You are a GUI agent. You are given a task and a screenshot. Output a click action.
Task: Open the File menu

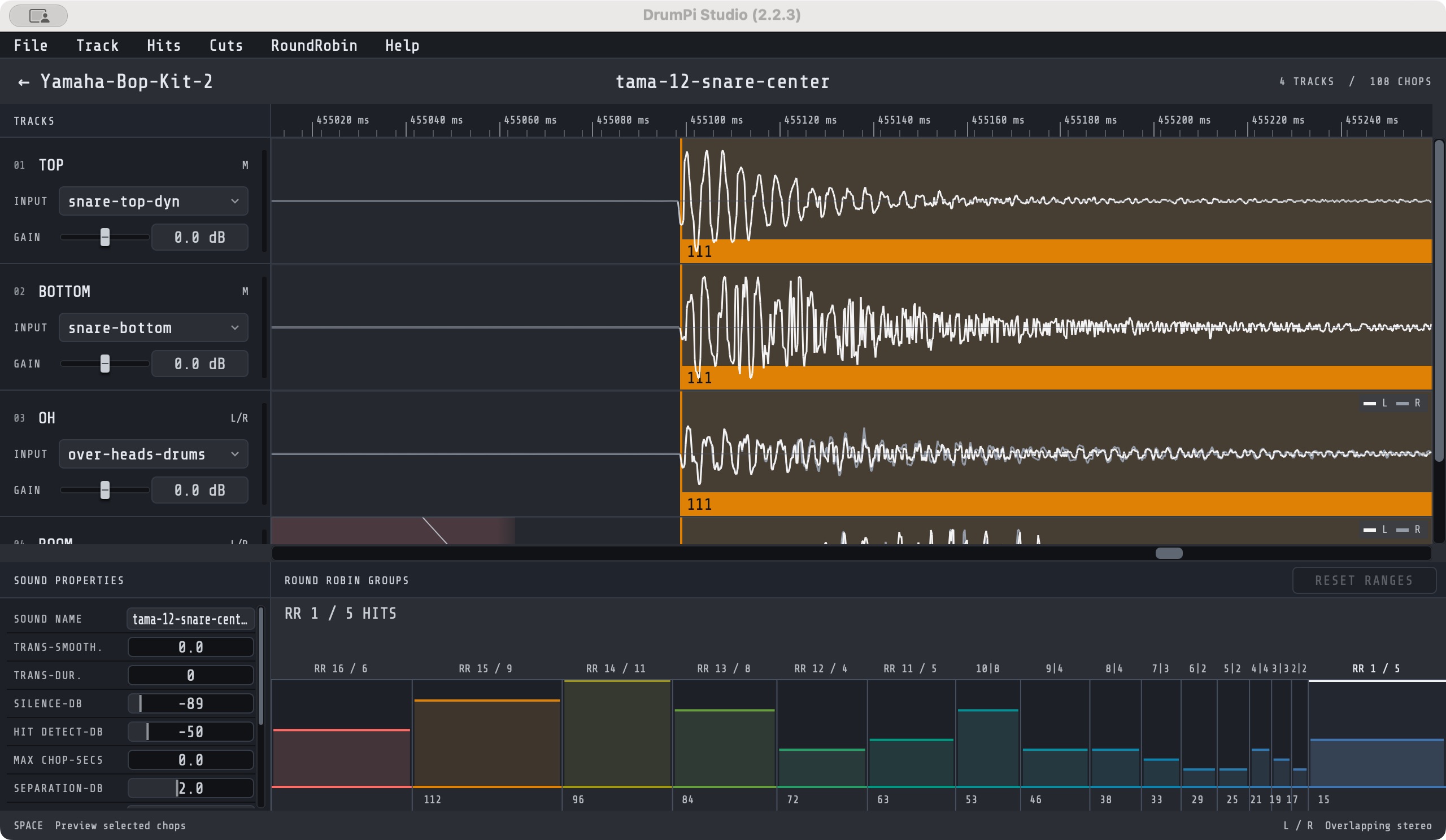(x=31, y=45)
